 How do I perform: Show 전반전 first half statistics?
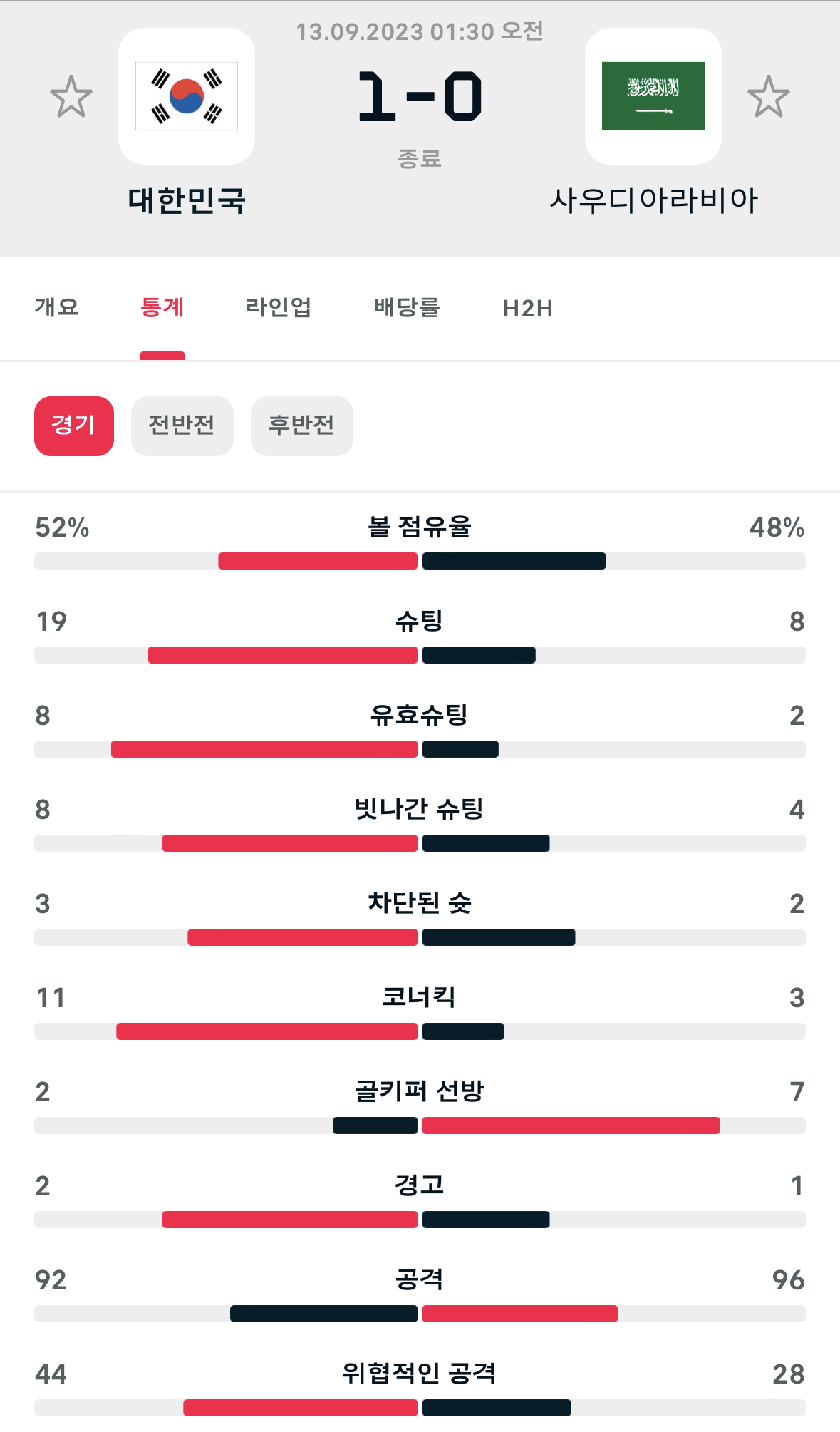tap(182, 426)
